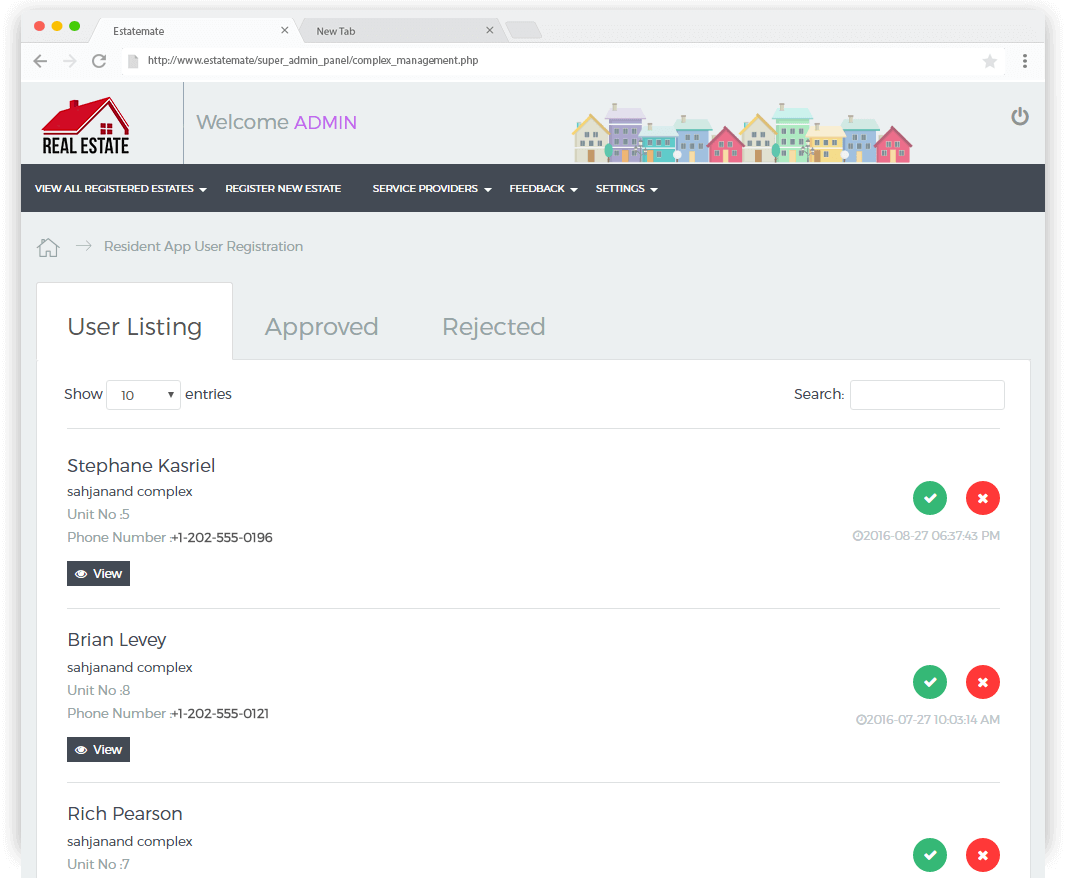Open View details for Brian Levey
Screen dimensions: 1080x896
tap(98, 749)
